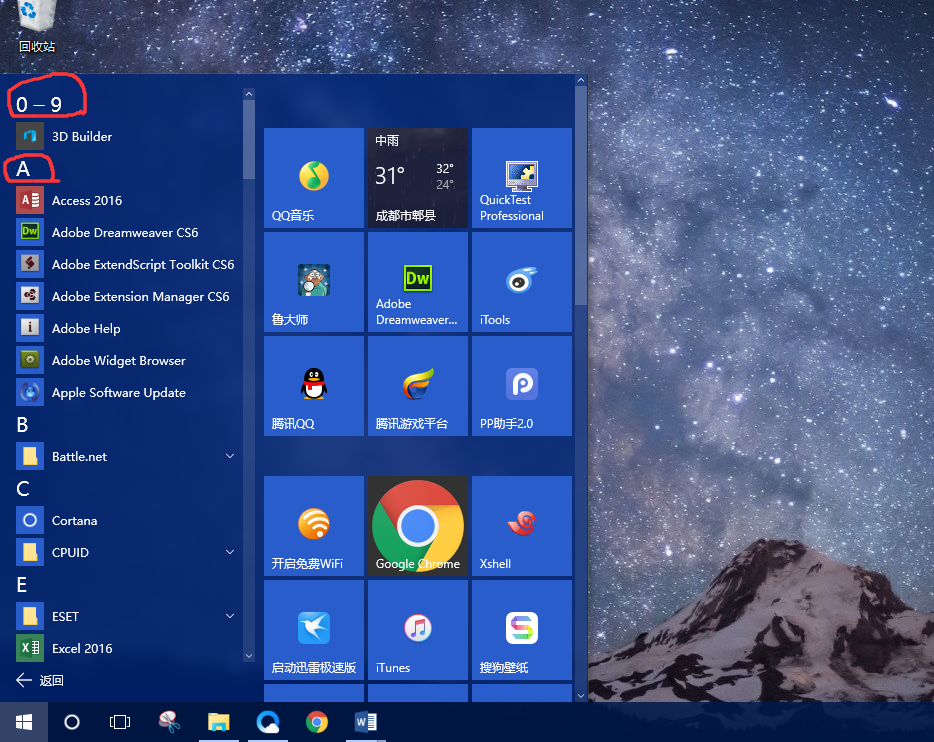Open the PP助手2.0 tile
This screenshot has height=742, width=934.
click(522, 386)
